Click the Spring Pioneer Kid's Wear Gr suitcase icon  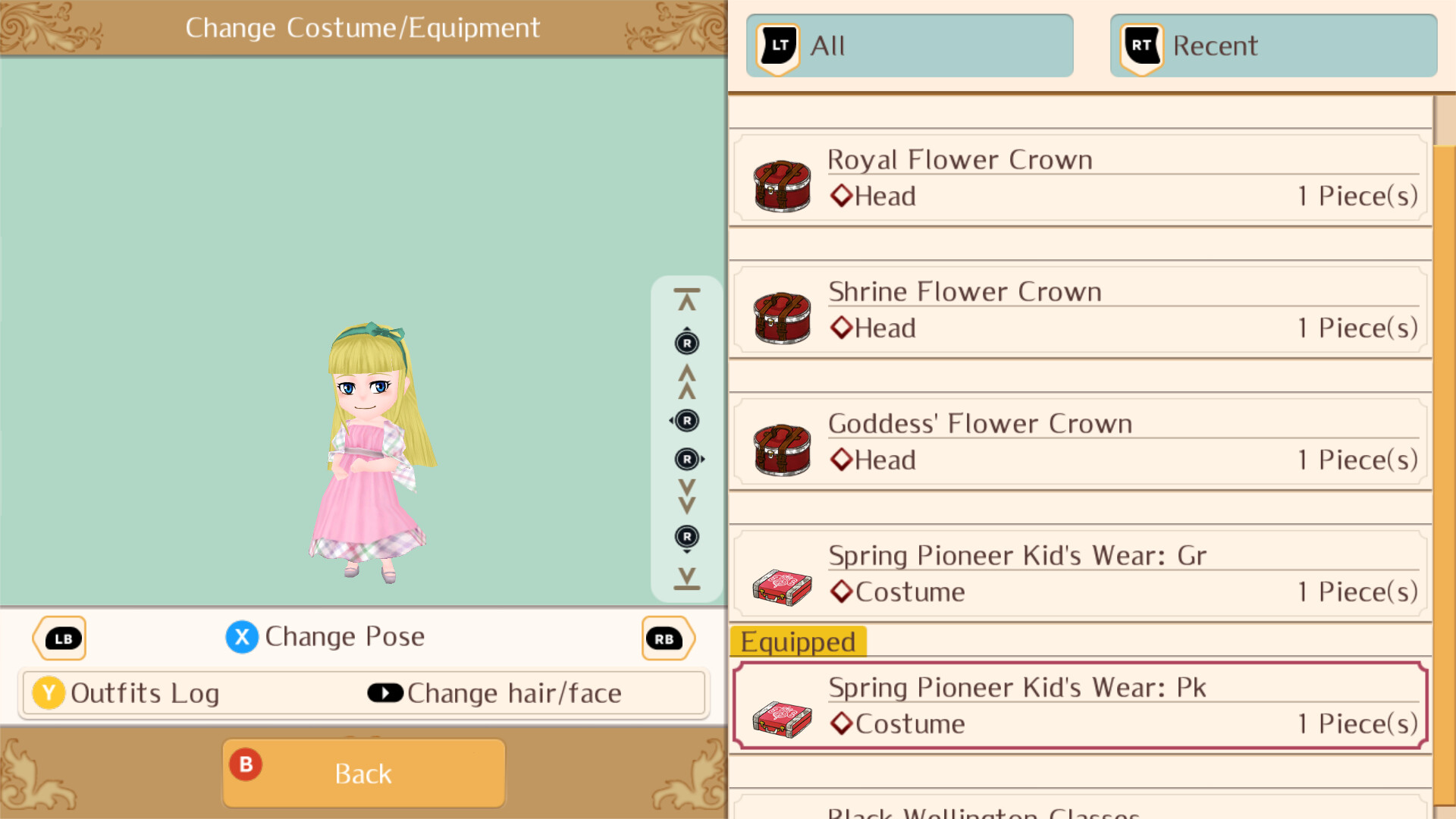[782, 587]
